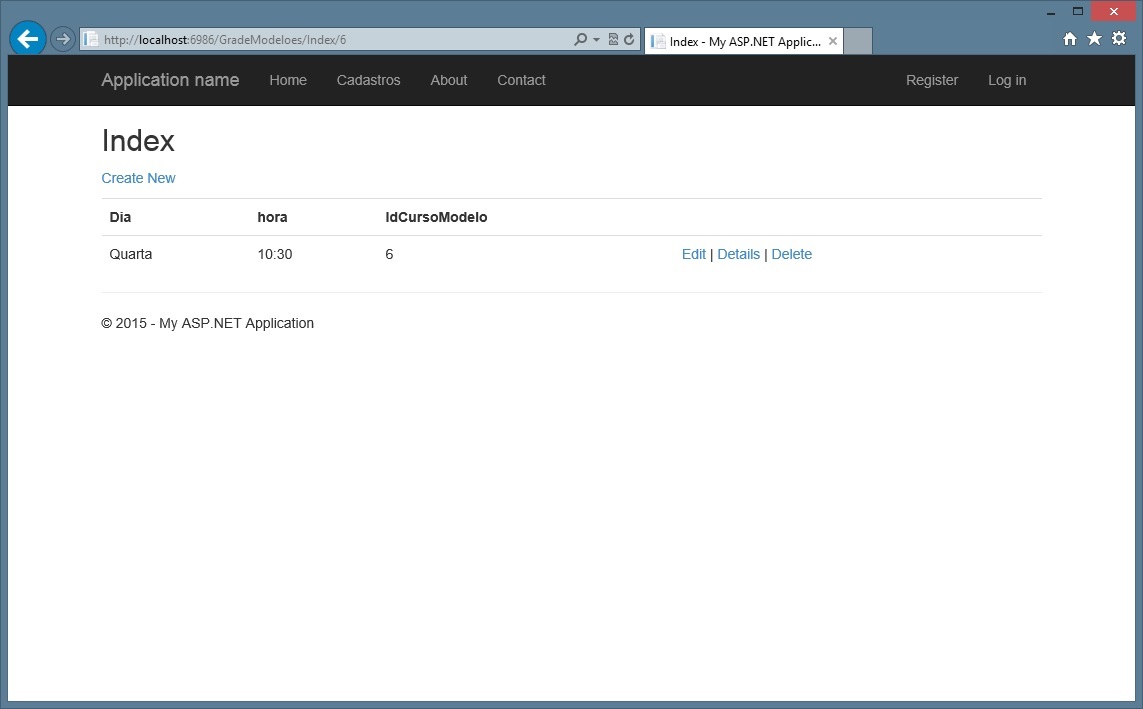Toggle the compatibility view icon
The height and width of the screenshot is (709, 1143).
[613, 40]
